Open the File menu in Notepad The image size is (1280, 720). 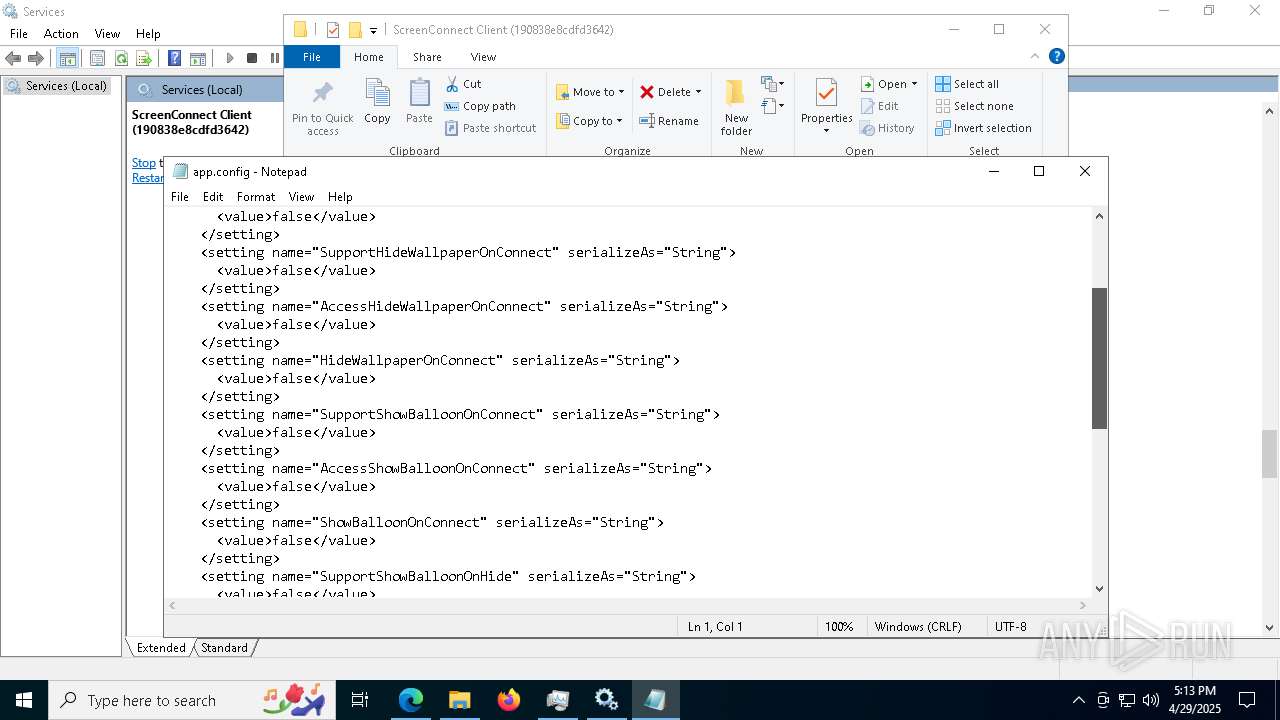180,197
